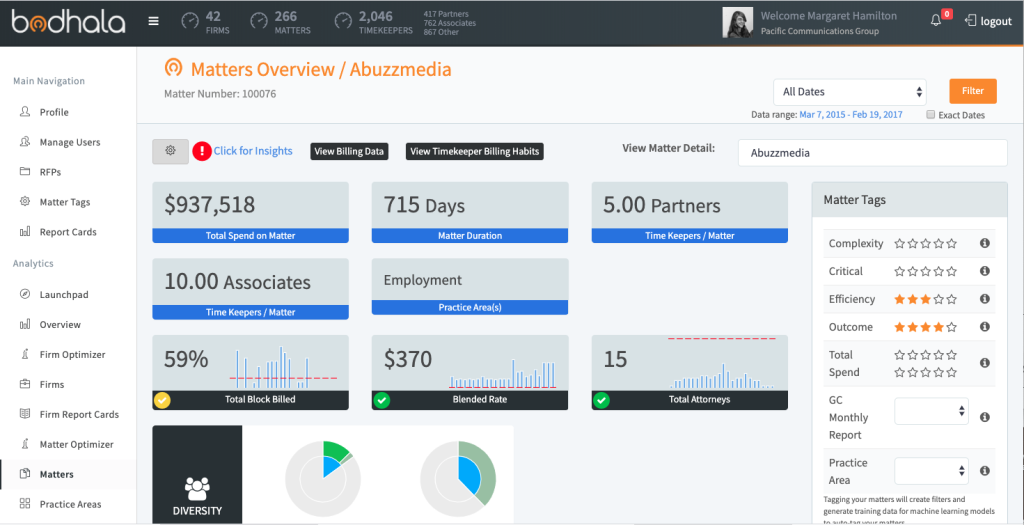This screenshot has width=1024, height=525.
Task: Set Outcome rating to five stars
Action: pyautogui.click(x=952, y=327)
